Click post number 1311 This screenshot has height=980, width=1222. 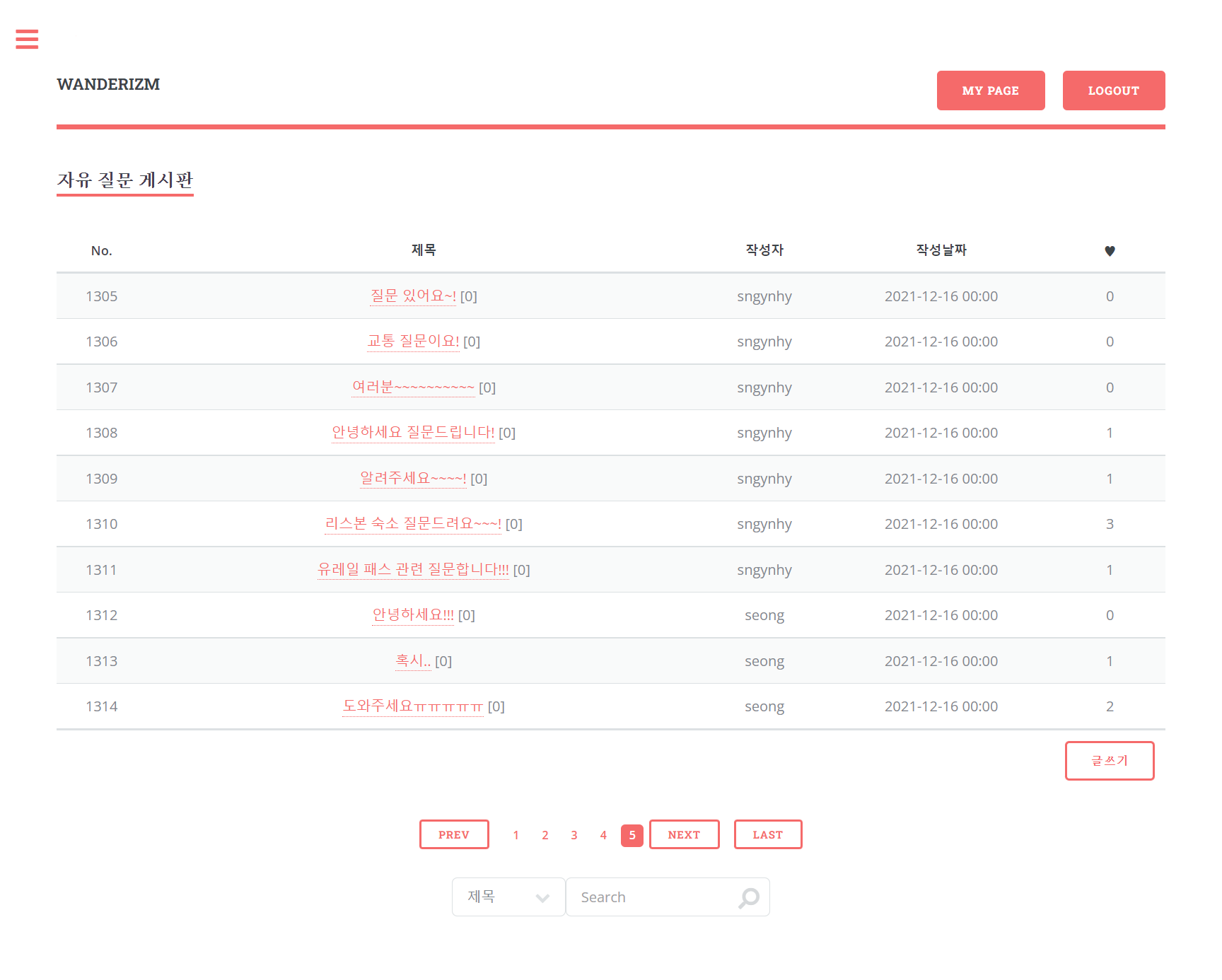point(102,570)
